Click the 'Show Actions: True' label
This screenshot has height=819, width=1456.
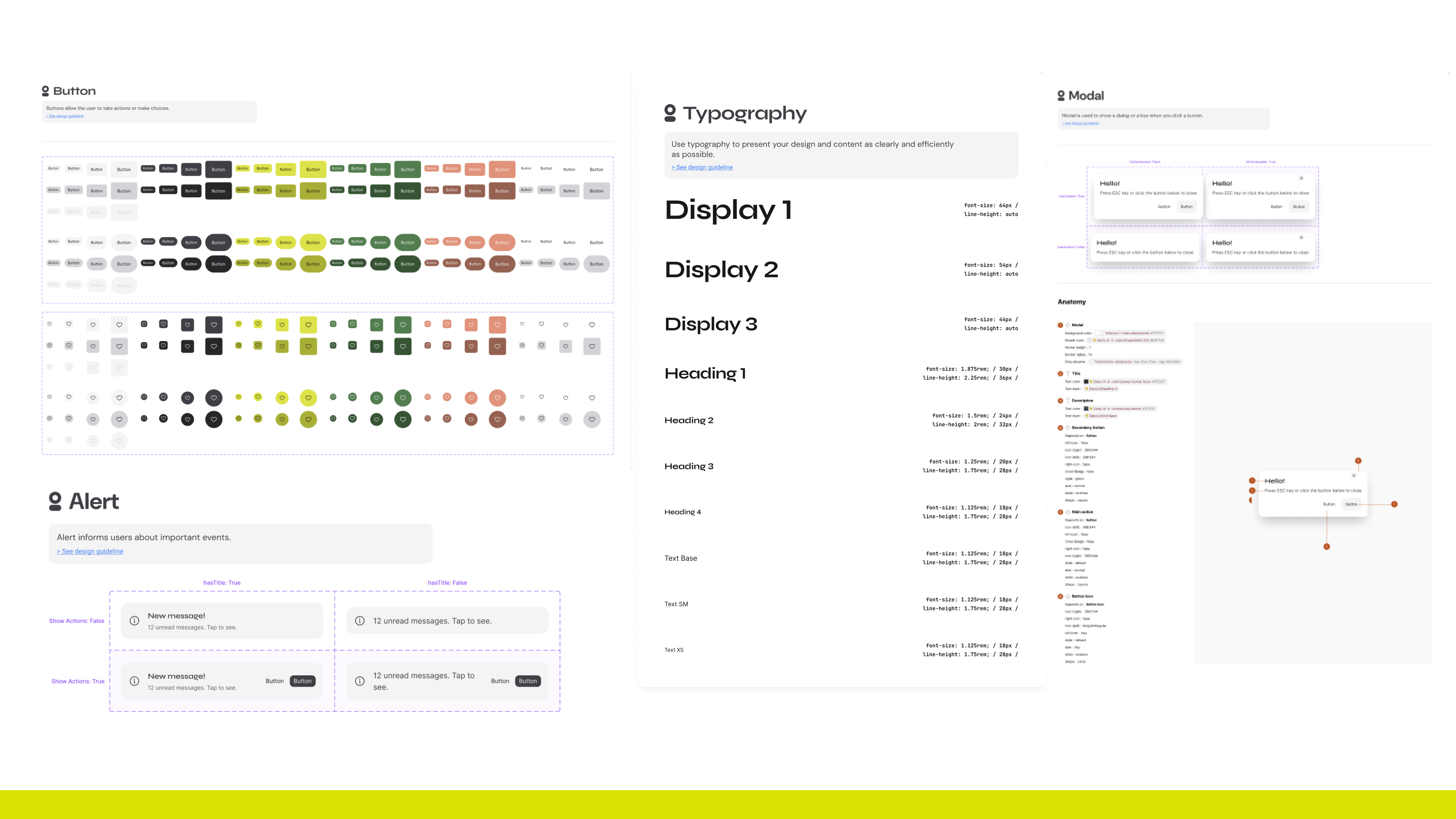click(78, 681)
